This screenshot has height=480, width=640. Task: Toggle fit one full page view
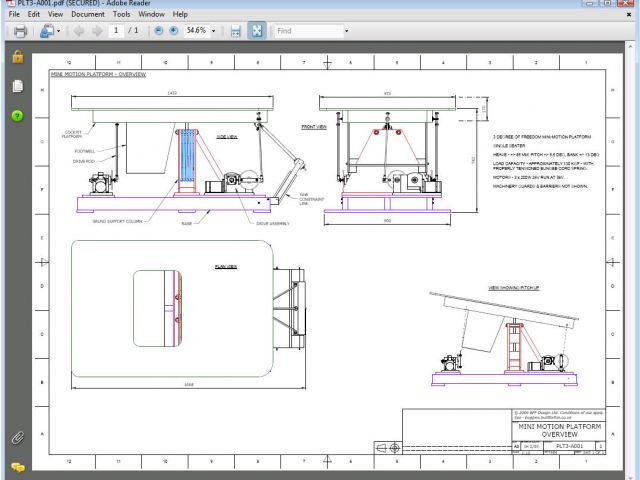(x=256, y=31)
